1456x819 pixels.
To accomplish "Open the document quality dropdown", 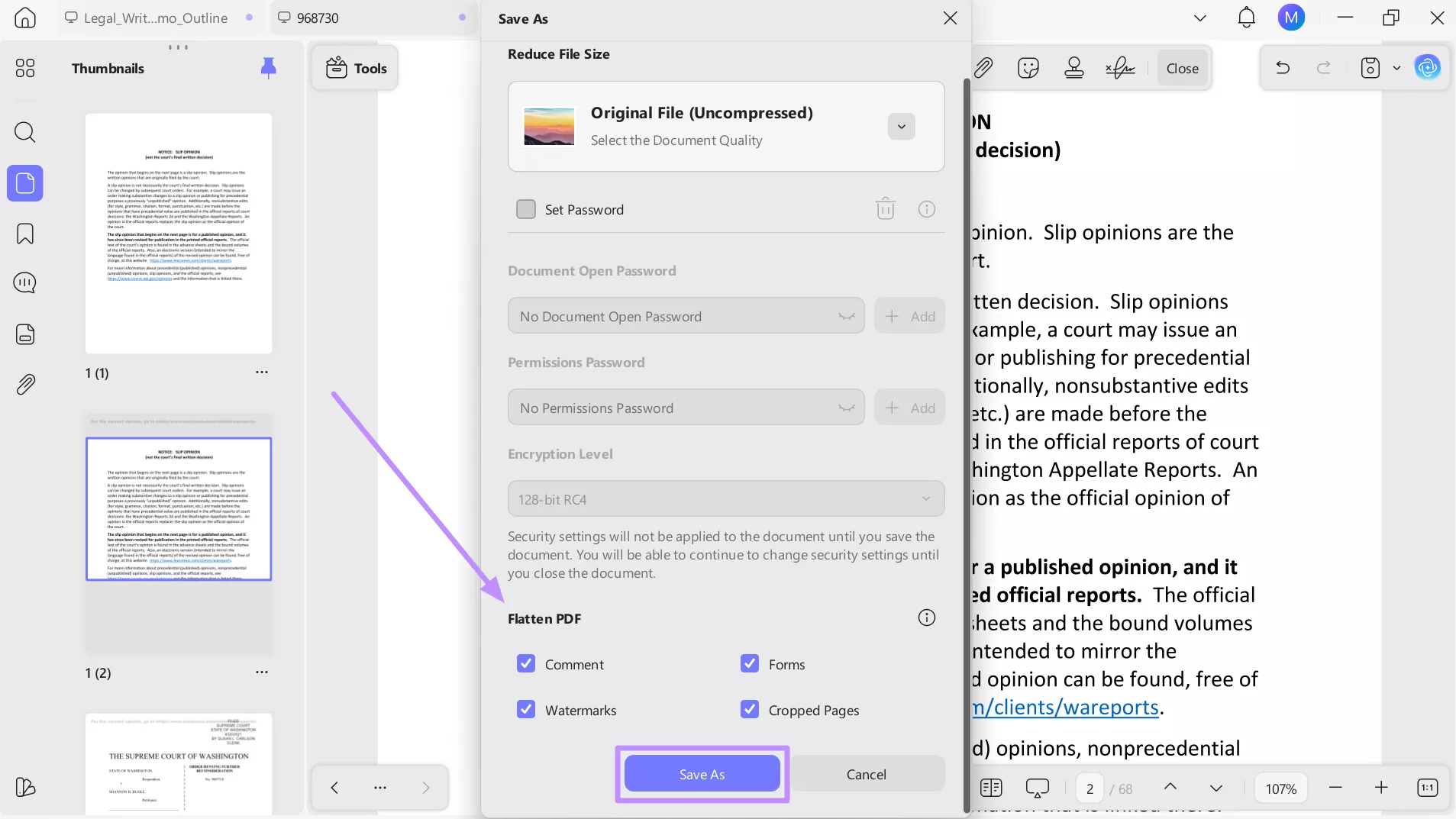I will click(900, 126).
